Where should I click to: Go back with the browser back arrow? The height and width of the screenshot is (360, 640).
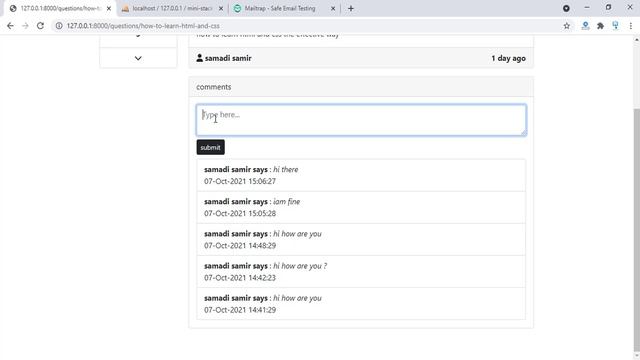coord(10,26)
